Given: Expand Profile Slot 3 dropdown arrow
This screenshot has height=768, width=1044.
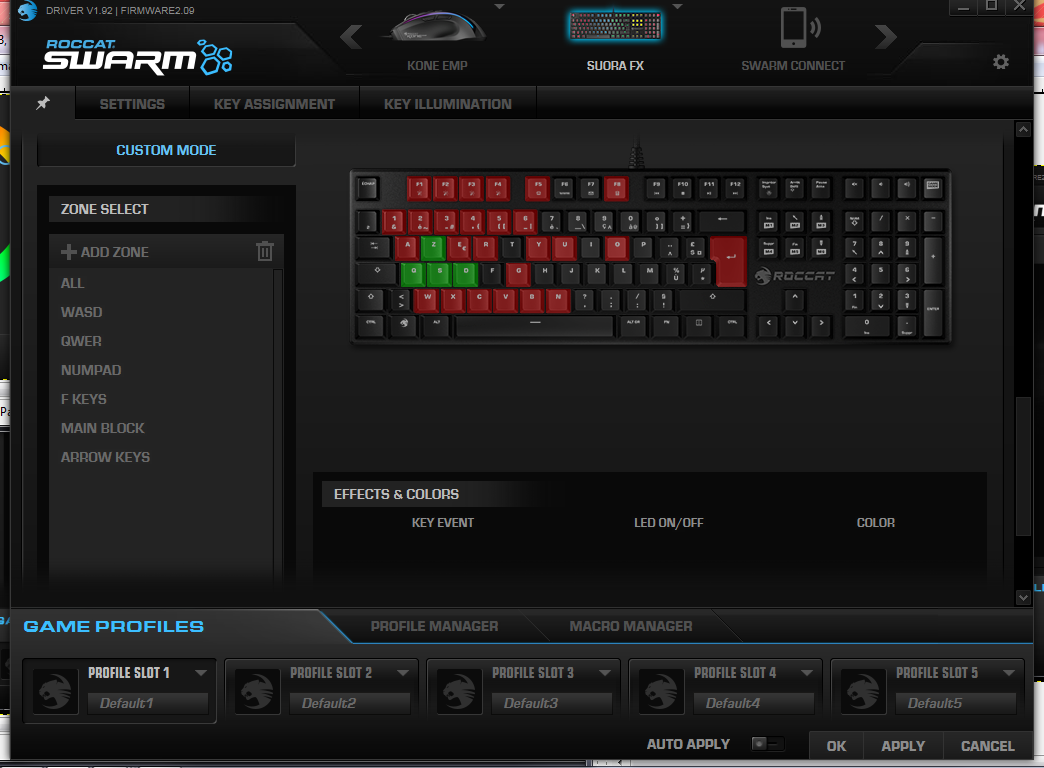Looking at the screenshot, I should [x=605, y=673].
